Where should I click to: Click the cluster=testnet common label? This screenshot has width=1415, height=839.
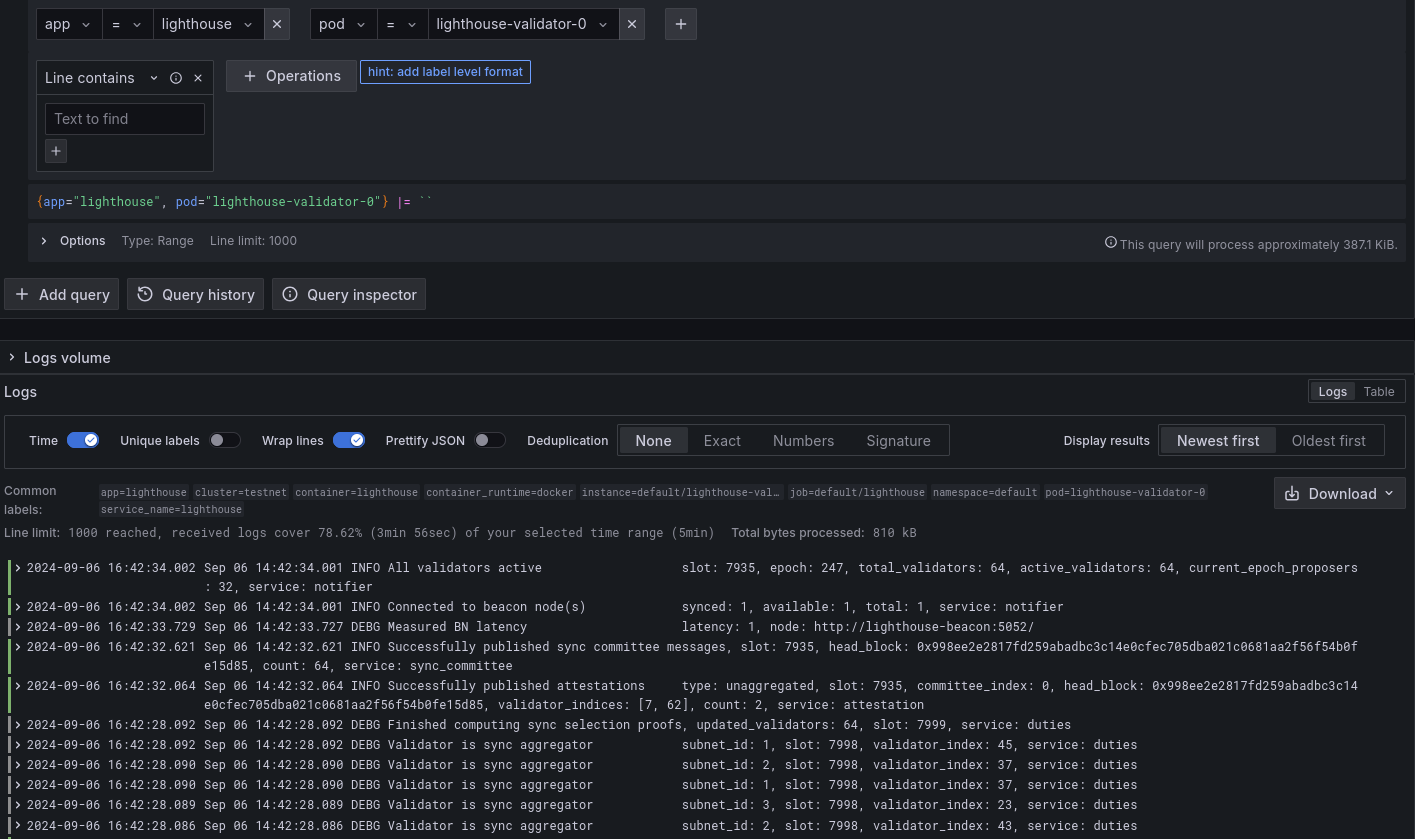point(241,492)
